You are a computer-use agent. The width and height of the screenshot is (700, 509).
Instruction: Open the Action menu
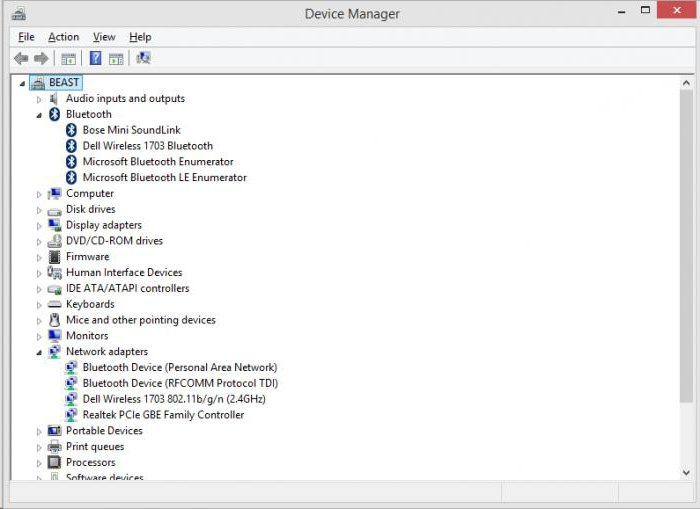pyautogui.click(x=64, y=37)
